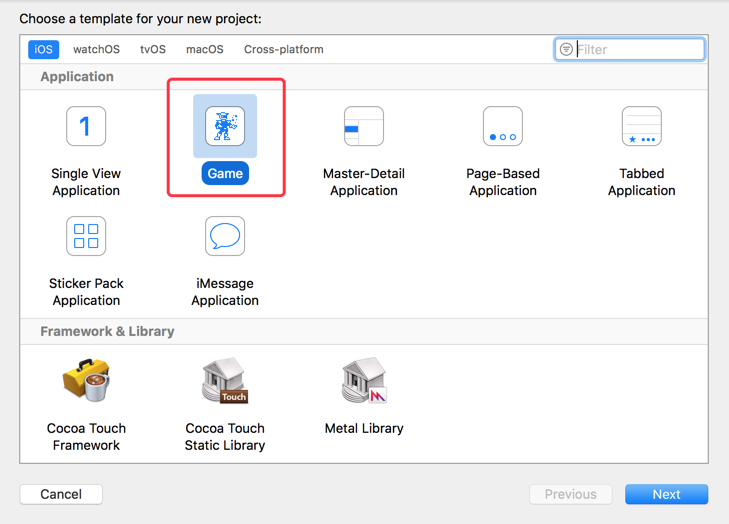Switch to the iOS platform tab
729x524 pixels.
pyautogui.click(x=43, y=49)
